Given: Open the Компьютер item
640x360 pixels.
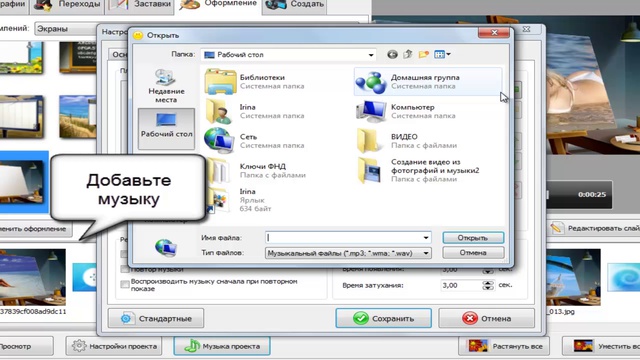Looking at the screenshot, I should (x=406, y=111).
